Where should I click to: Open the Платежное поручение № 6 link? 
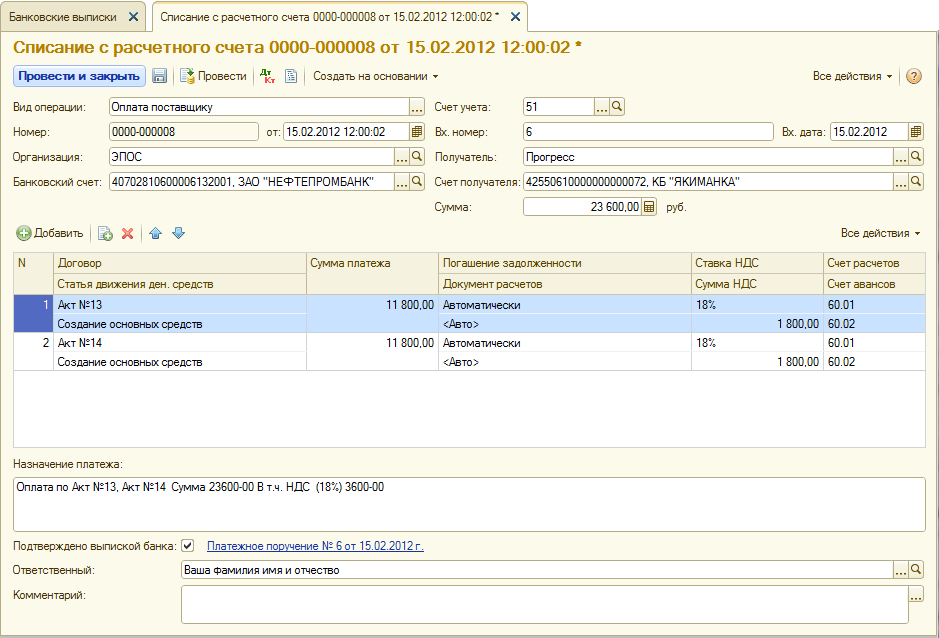[314, 546]
